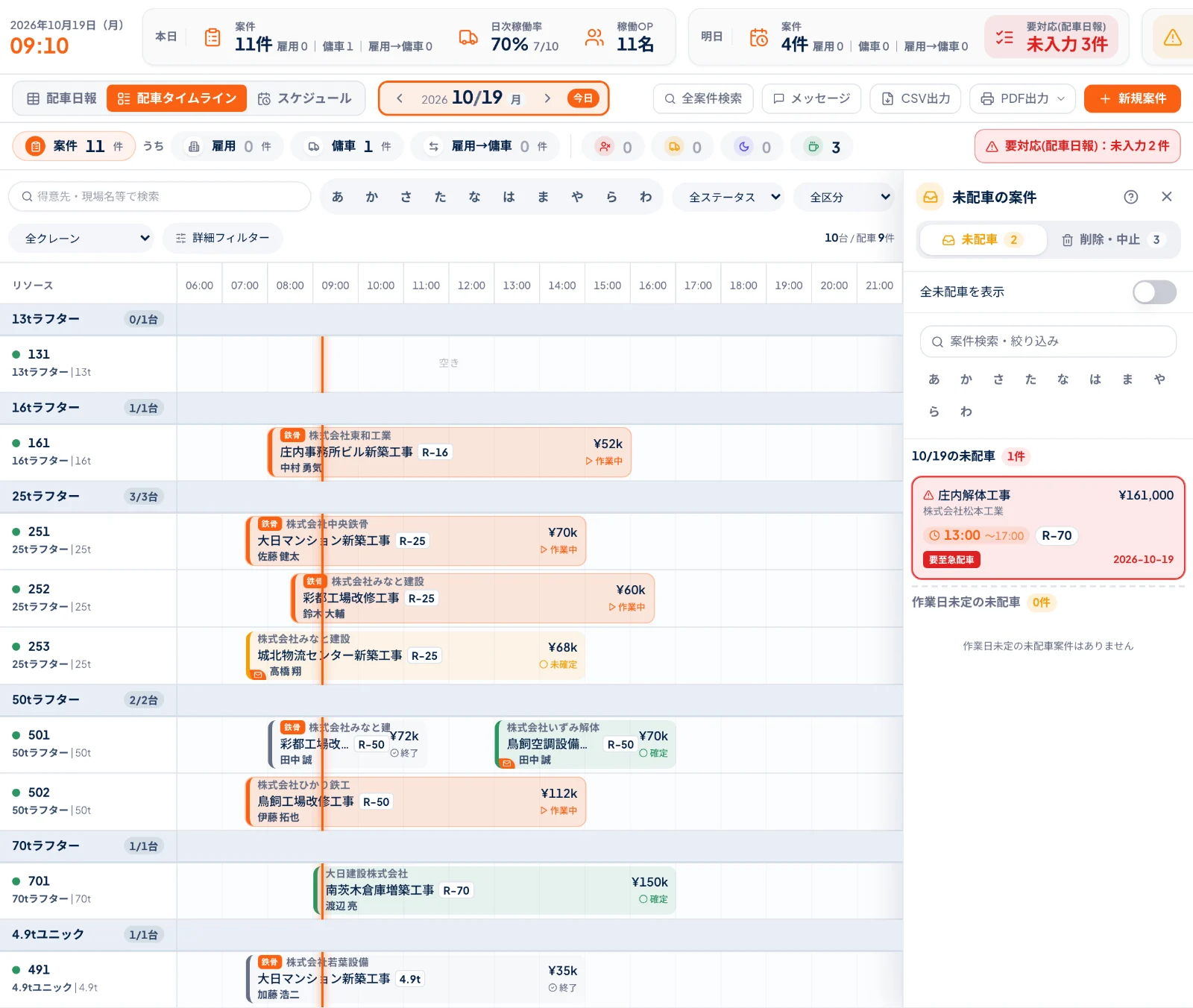Click the warning triangle icon in top bar
1193x1008 pixels.
[1172, 37]
